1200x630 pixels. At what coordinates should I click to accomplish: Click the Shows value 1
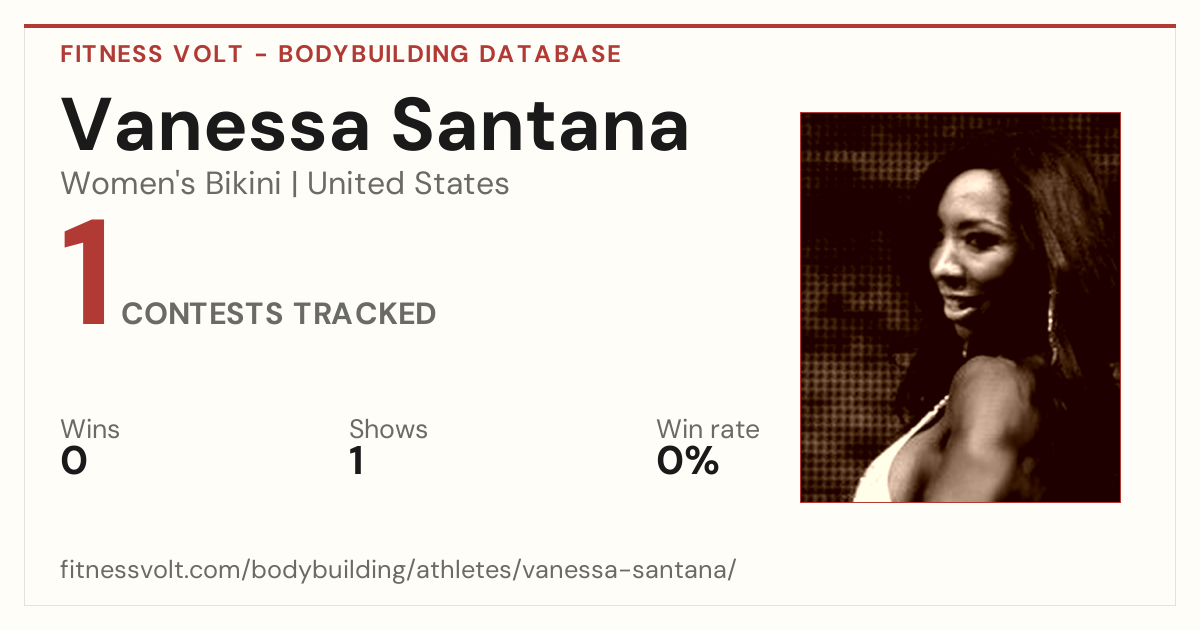[356, 461]
